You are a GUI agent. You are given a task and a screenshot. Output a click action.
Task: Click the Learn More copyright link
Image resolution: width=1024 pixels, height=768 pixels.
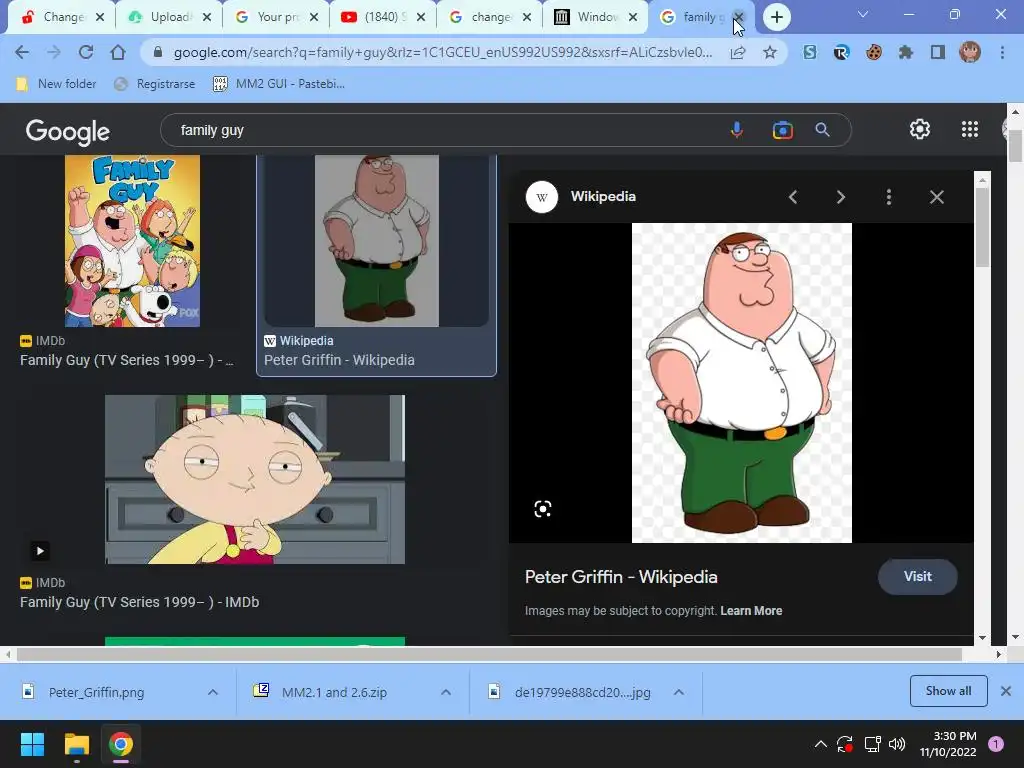[751, 611]
